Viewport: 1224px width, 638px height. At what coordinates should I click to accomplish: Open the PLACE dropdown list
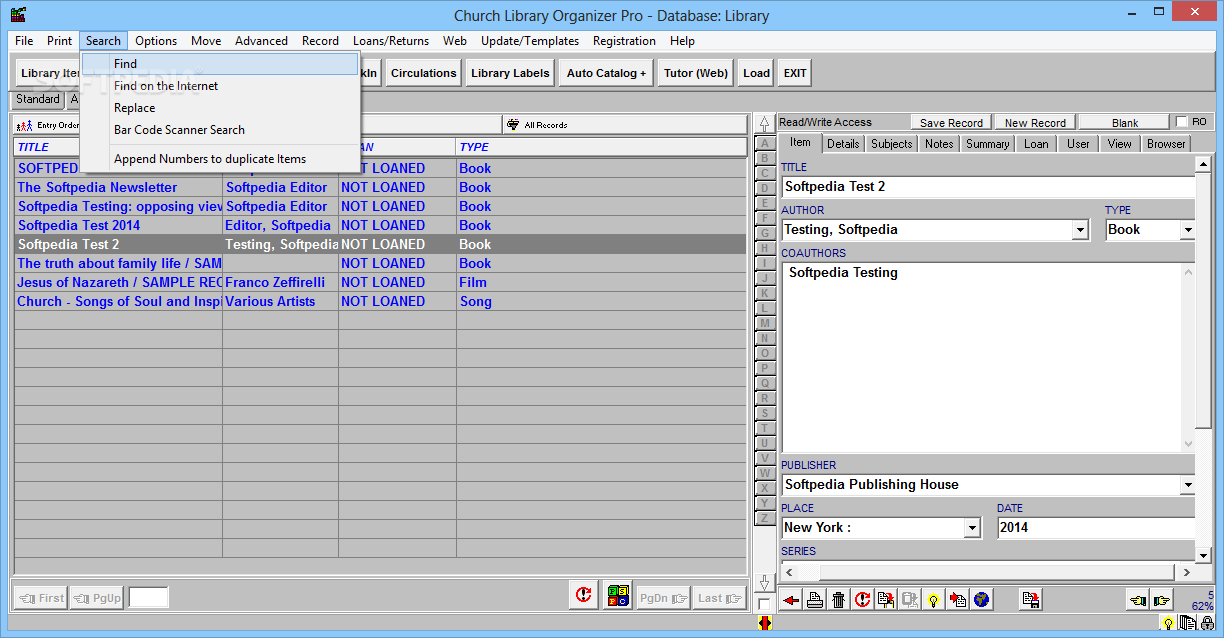[972, 528]
